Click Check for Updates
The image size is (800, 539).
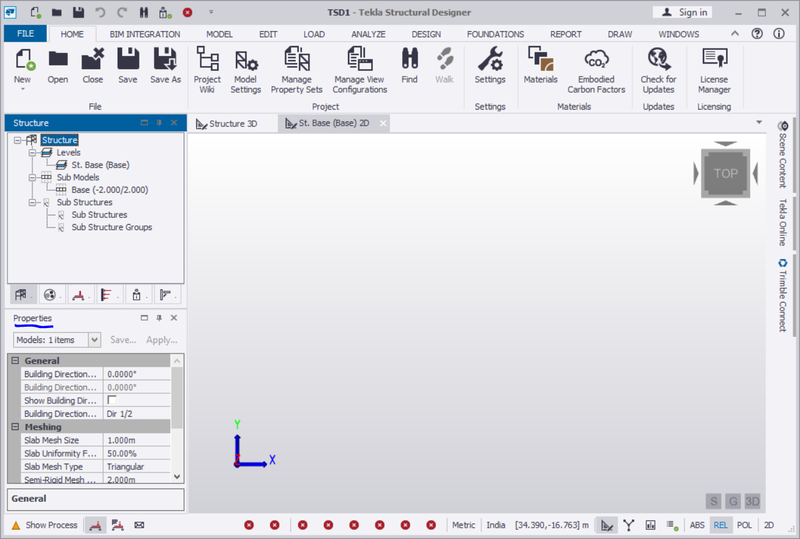point(658,70)
